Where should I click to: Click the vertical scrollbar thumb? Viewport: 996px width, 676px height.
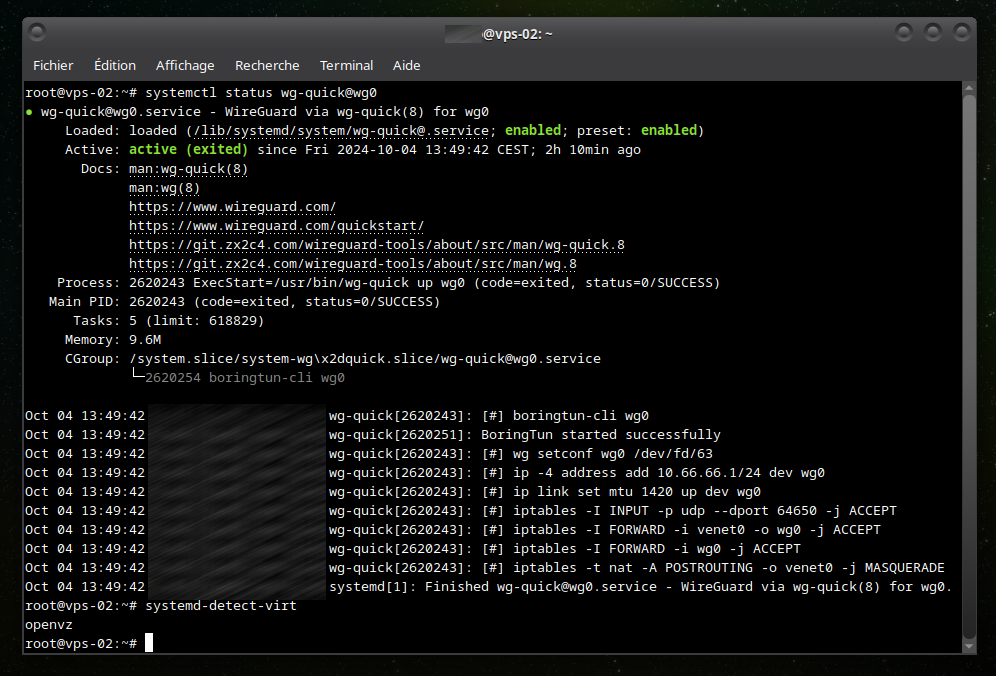969,367
